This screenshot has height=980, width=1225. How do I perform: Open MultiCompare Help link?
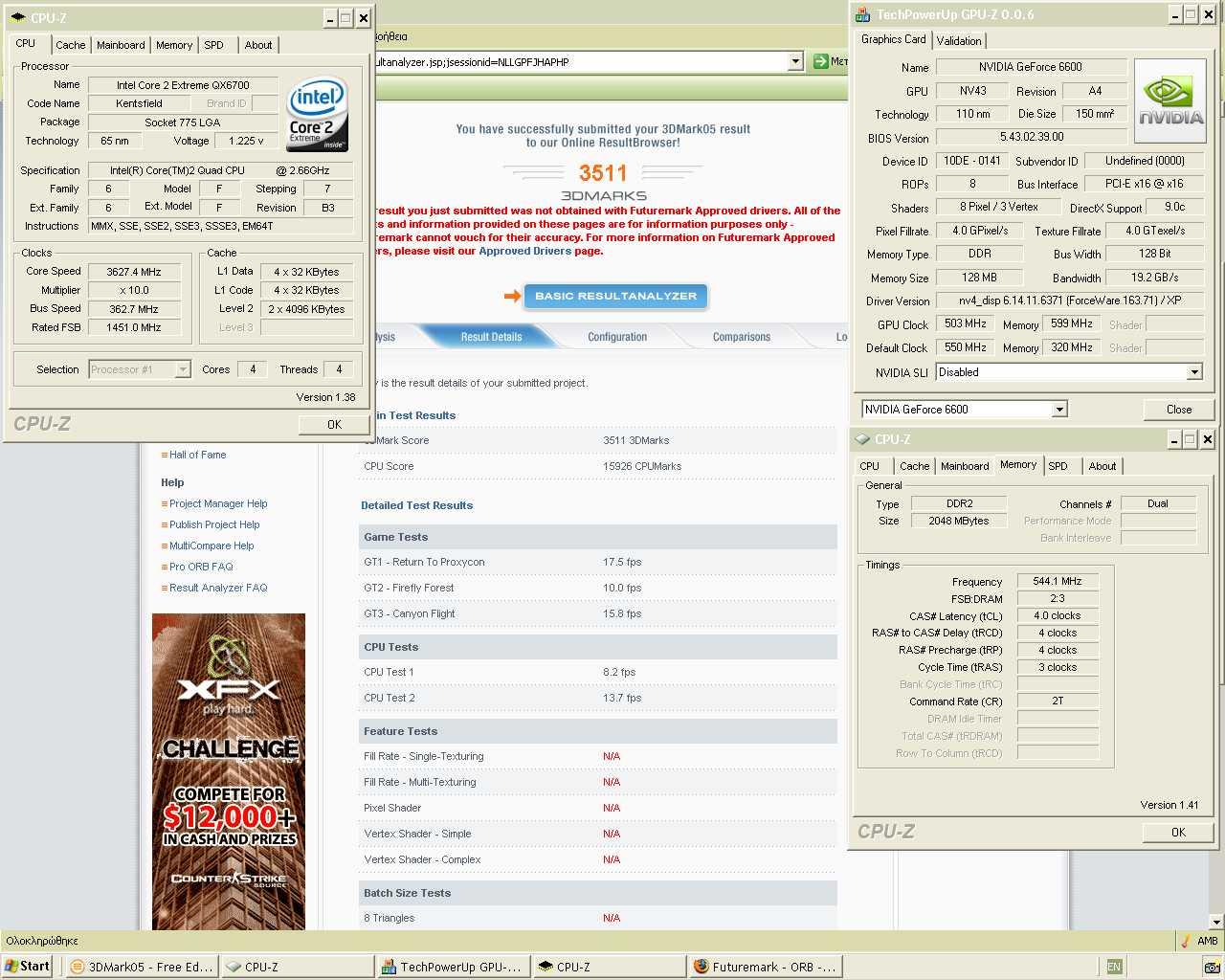(212, 546)
